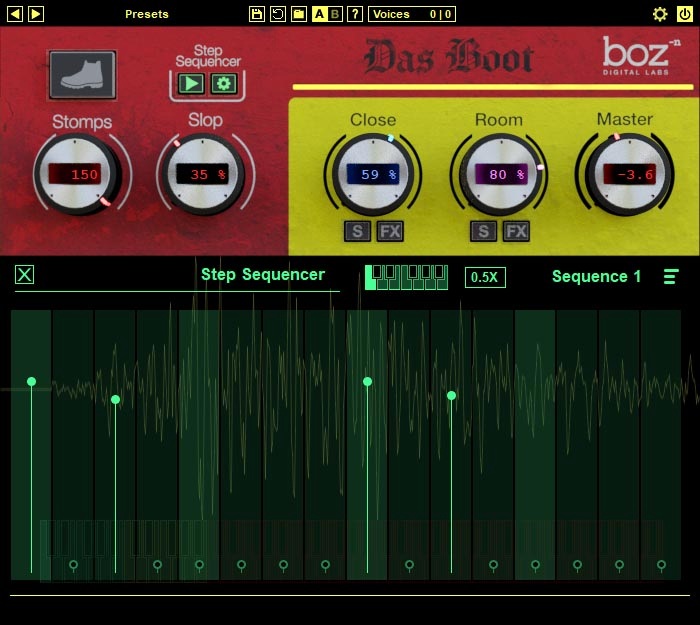
Task: Click the revert/undo preset icon
Action: click(278, 14)
